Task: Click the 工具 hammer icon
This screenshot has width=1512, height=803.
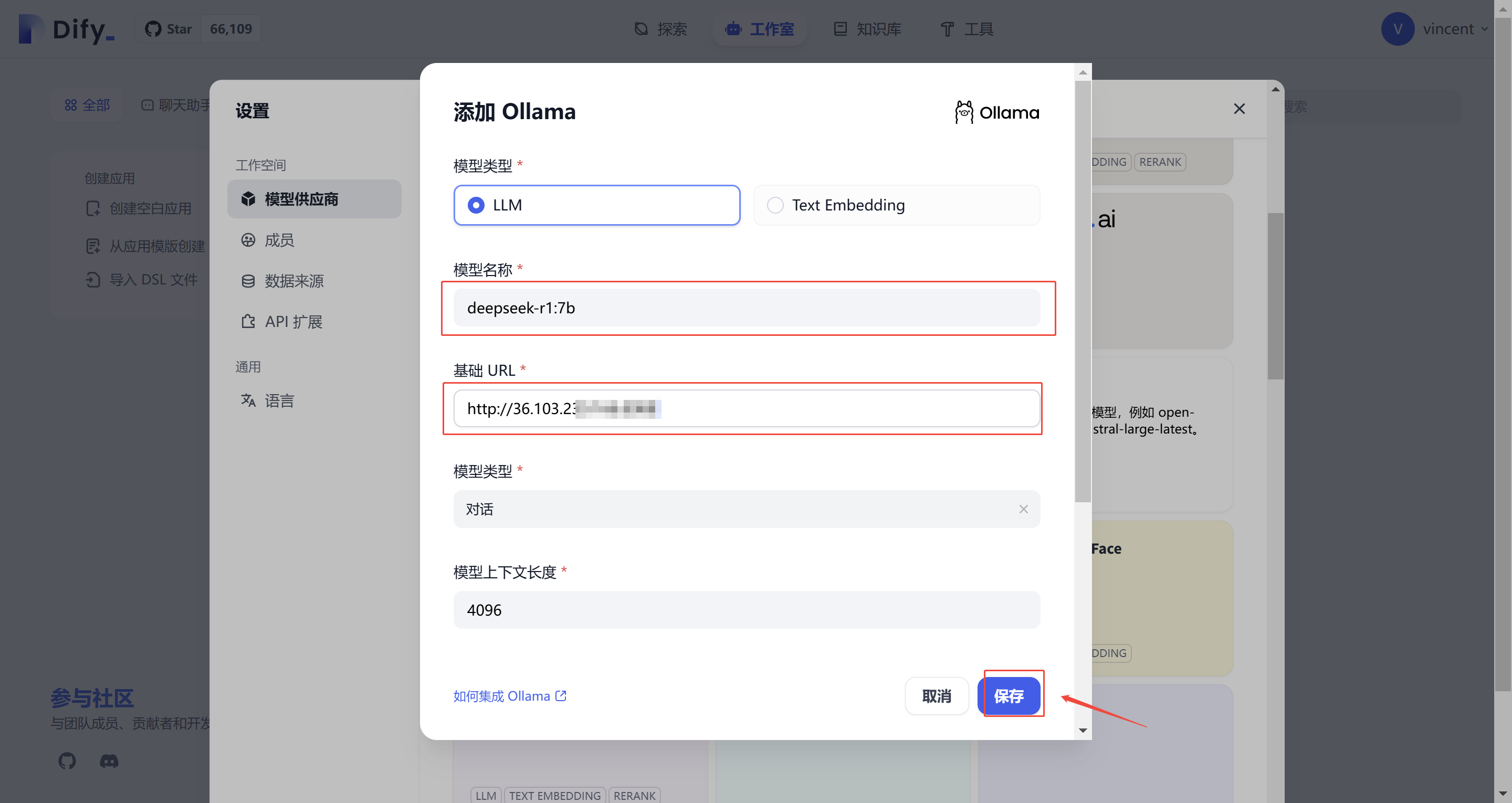Action: [947, 29]
